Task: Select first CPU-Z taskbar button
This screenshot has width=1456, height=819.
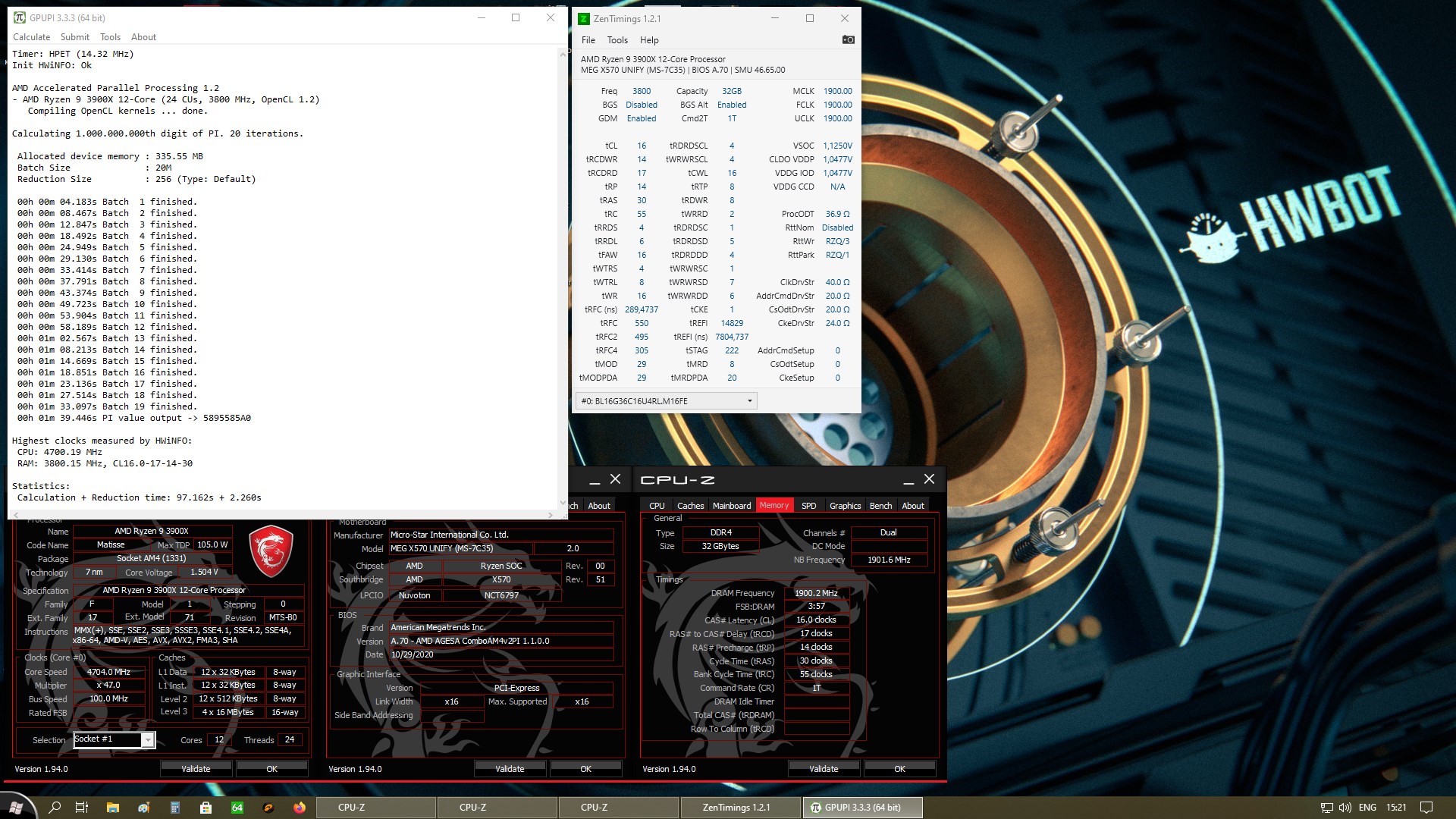Action: coord(376,808)
